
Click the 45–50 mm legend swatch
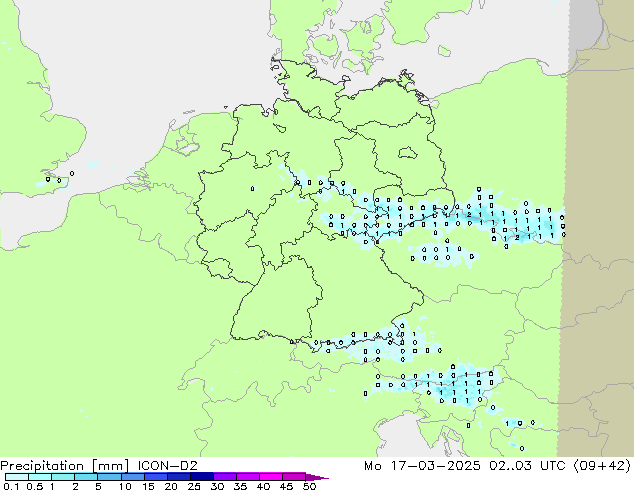tap(294, 477)
